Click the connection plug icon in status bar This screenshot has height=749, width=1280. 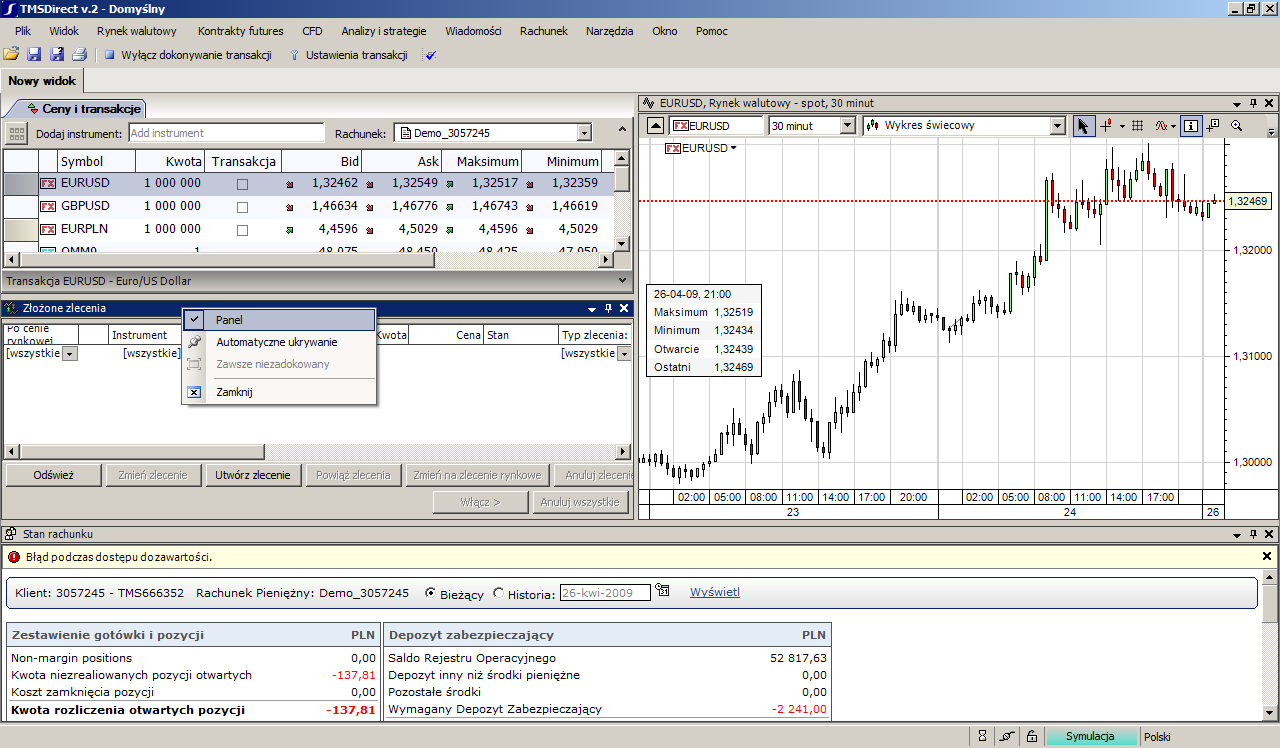click(x=1008, y=736)
